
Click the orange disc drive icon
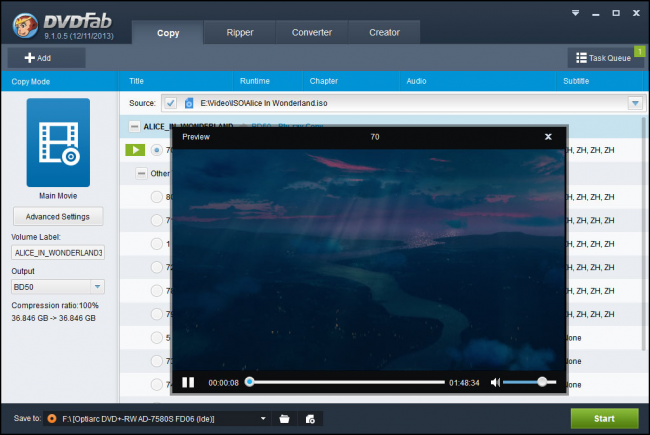click(x=52, y=419)
